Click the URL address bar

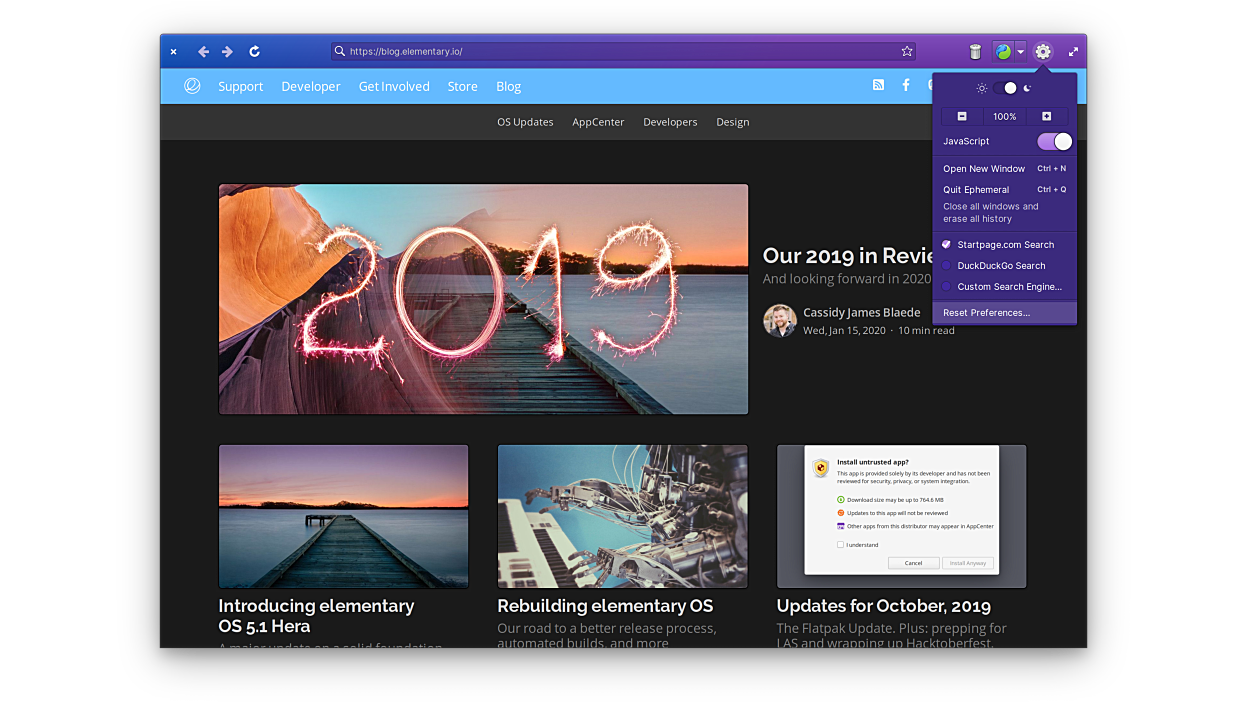620,51
